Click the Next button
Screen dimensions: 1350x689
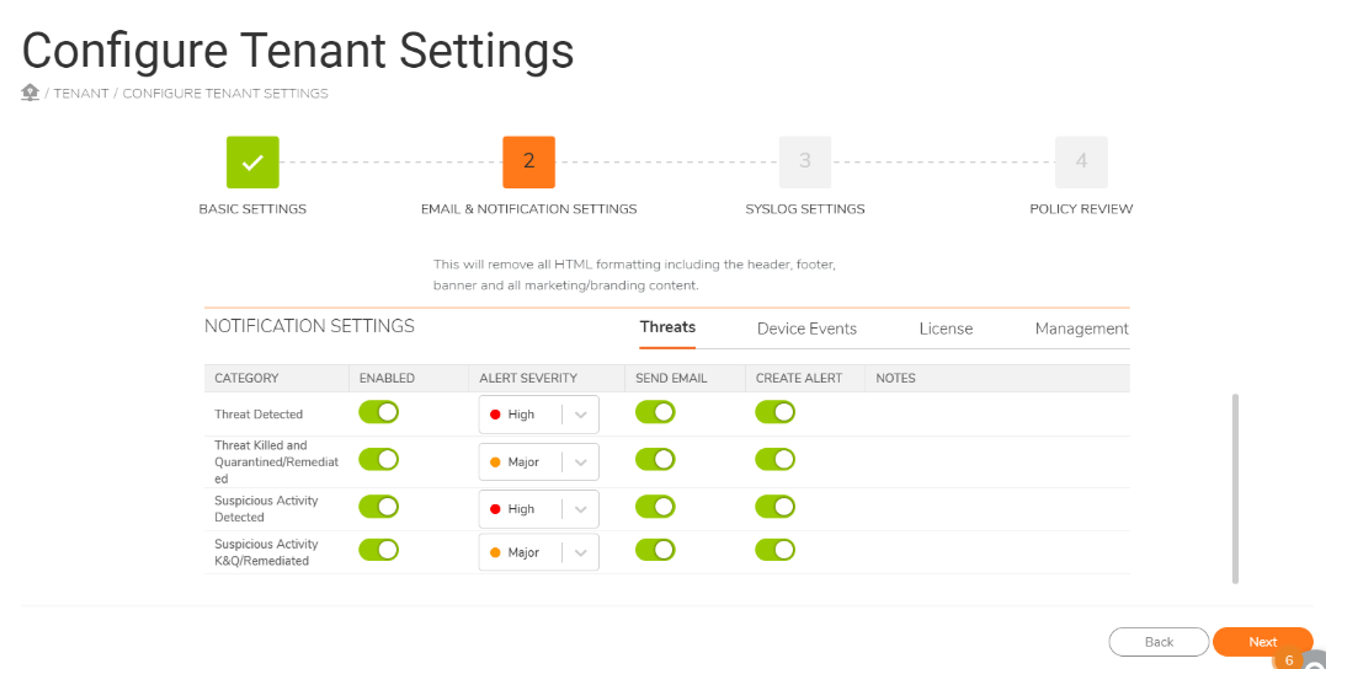pos(1262,642)
